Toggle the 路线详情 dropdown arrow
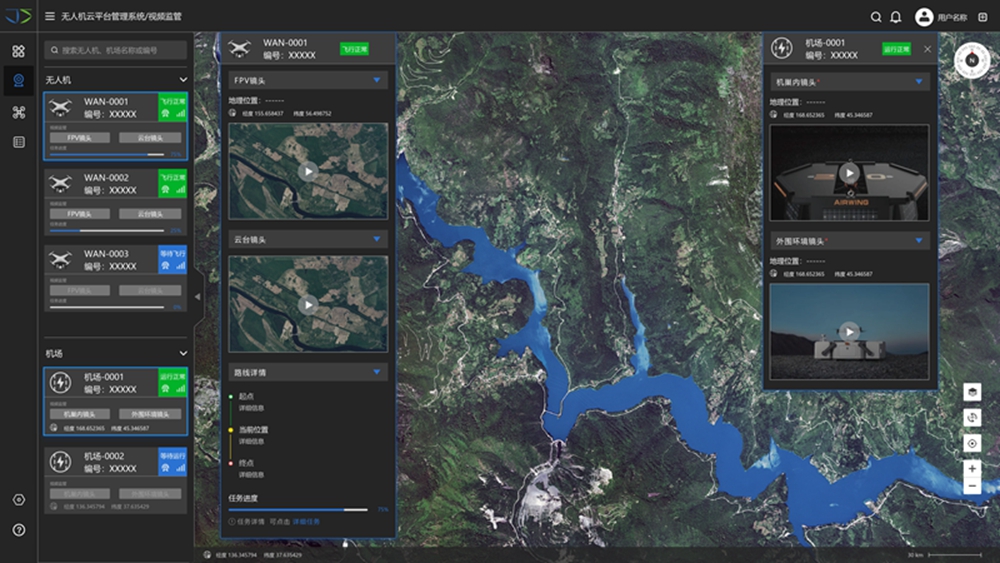Image resolution: width=1000 pixels, height=563 pixels. 376,372
